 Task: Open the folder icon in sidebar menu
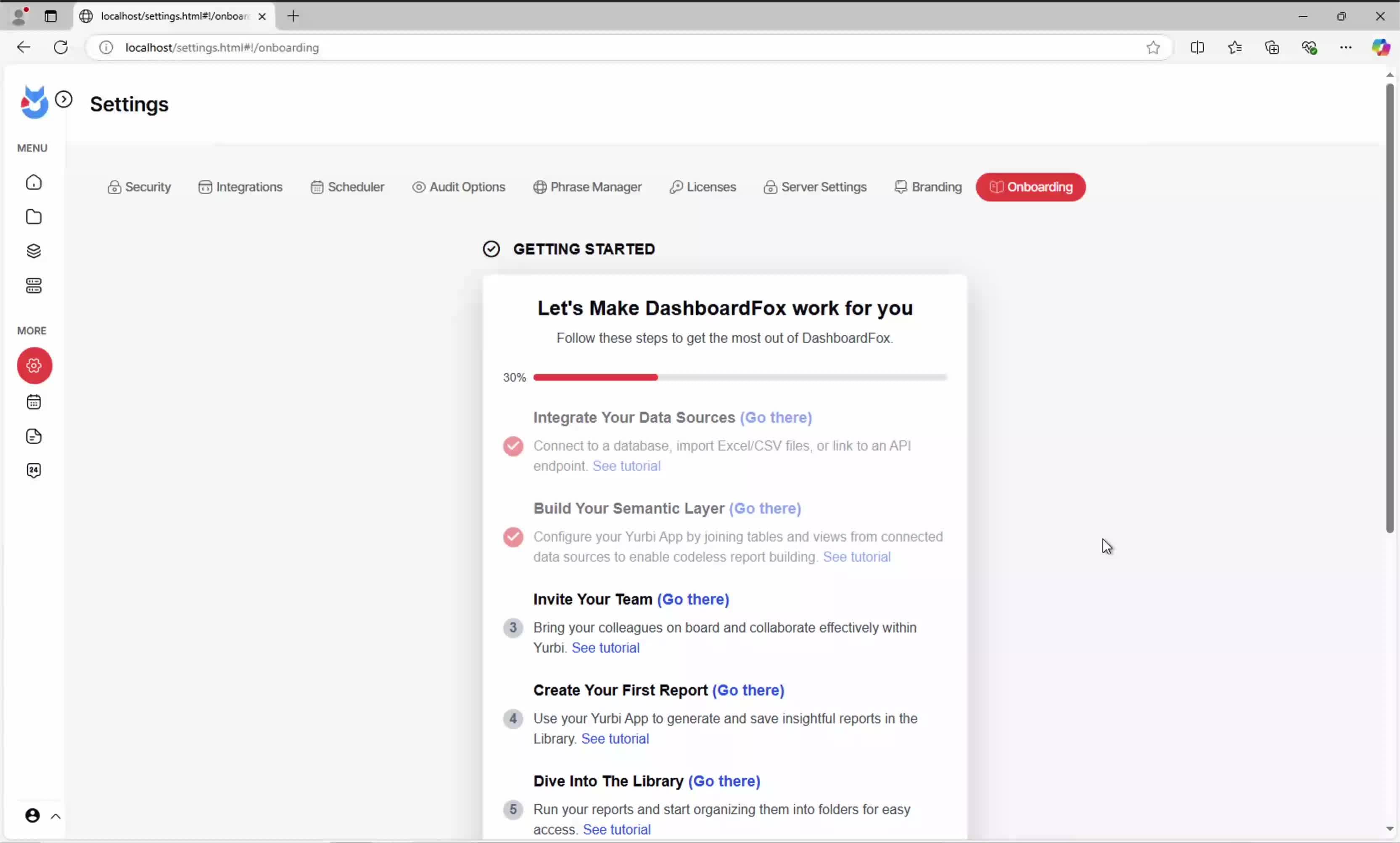coord(34,217)
